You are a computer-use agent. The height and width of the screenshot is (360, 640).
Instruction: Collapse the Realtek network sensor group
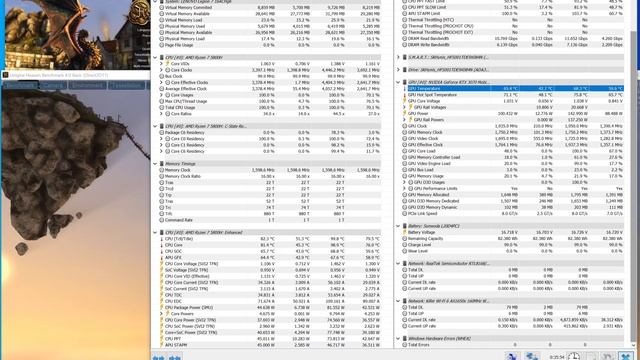[x=398, y=264]
